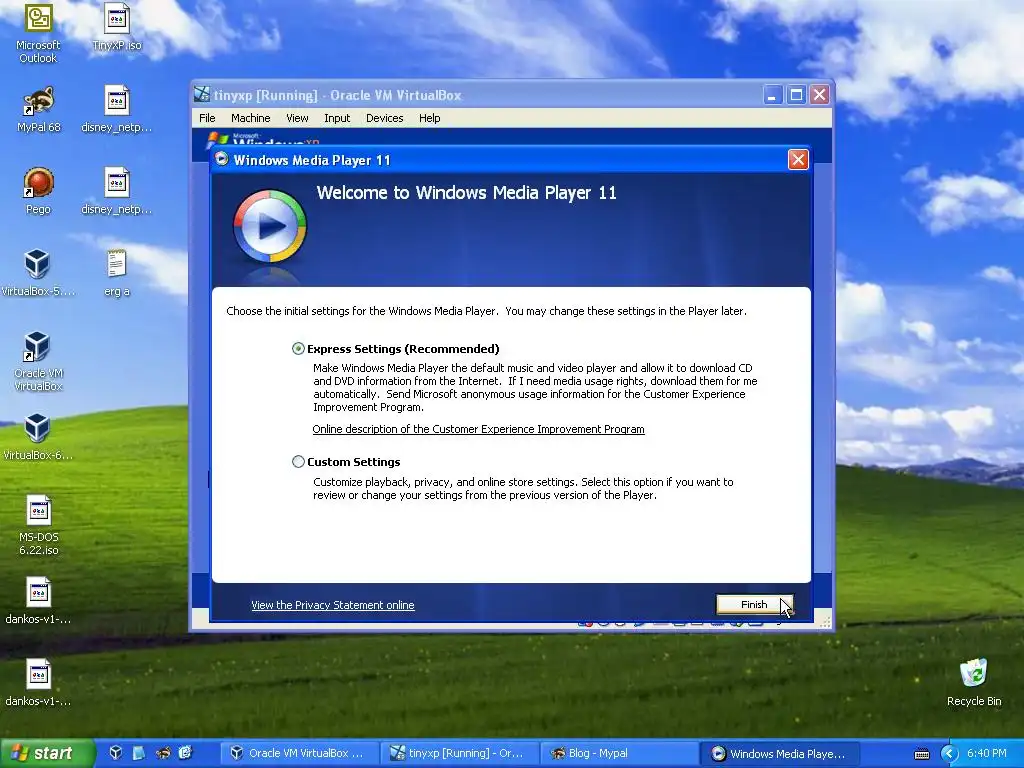Select the MS-DOS 6.22.iso file
The image size is (1024, 768).
tap(39, 526)
